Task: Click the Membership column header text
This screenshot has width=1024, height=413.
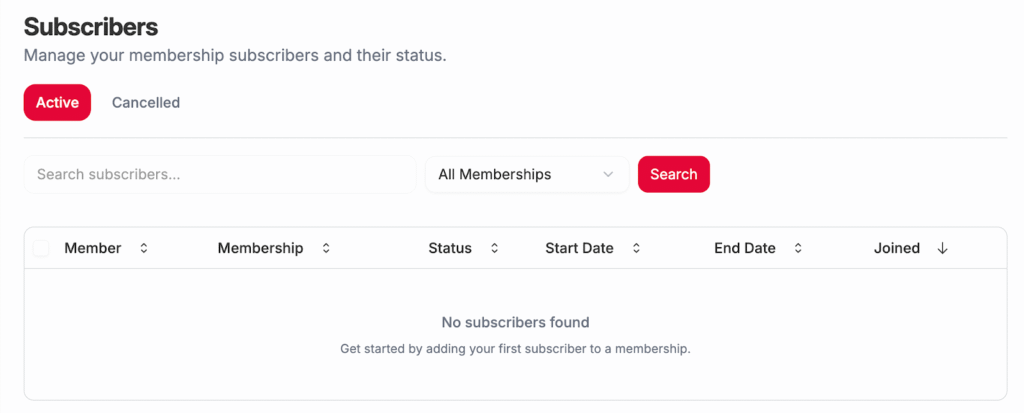Action: click(260, 248)
